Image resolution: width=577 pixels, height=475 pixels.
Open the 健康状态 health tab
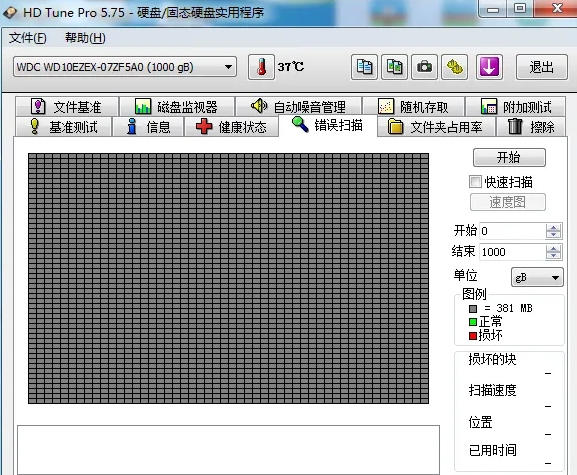(x=231, y=127)
